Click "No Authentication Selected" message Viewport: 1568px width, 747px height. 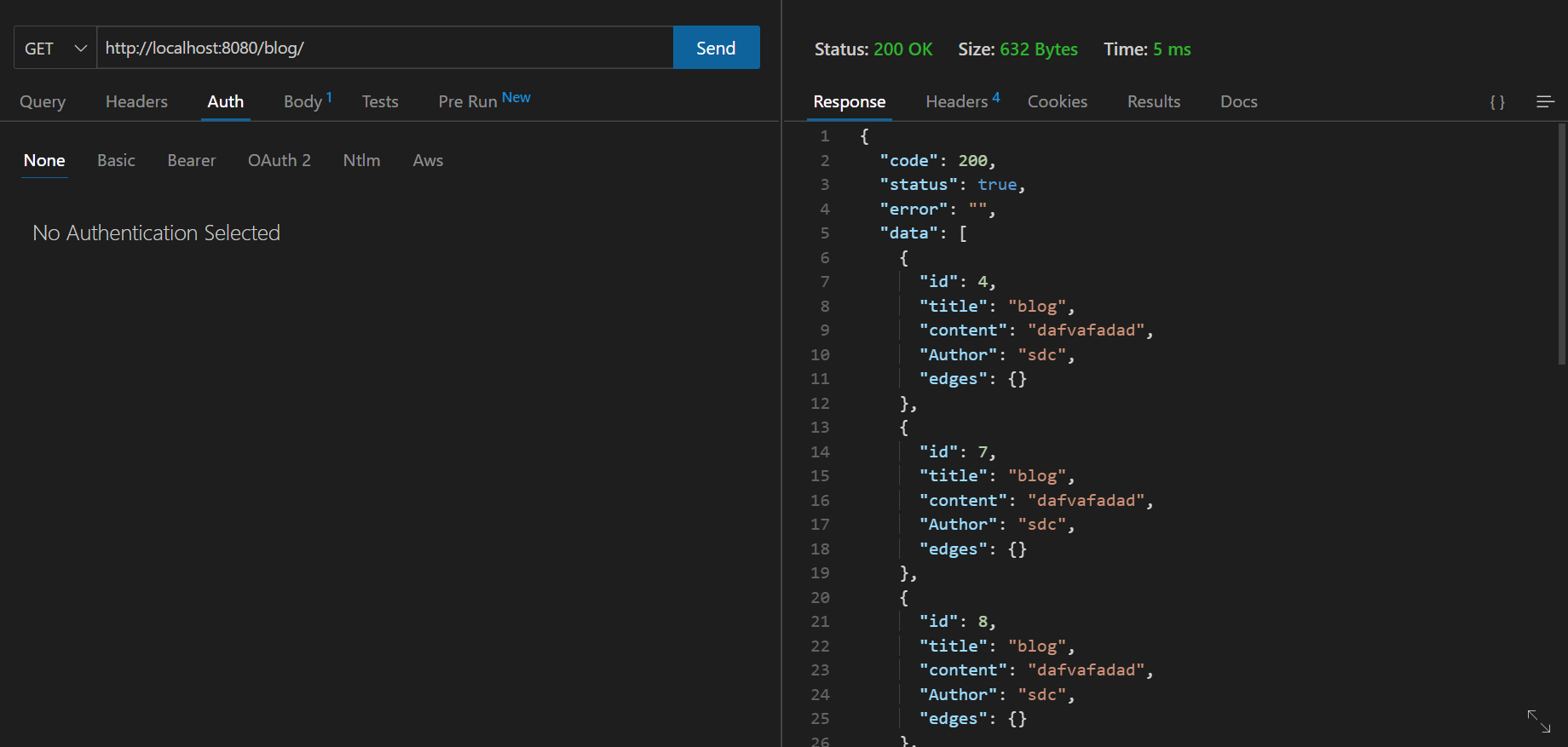[x=156, y=233]
